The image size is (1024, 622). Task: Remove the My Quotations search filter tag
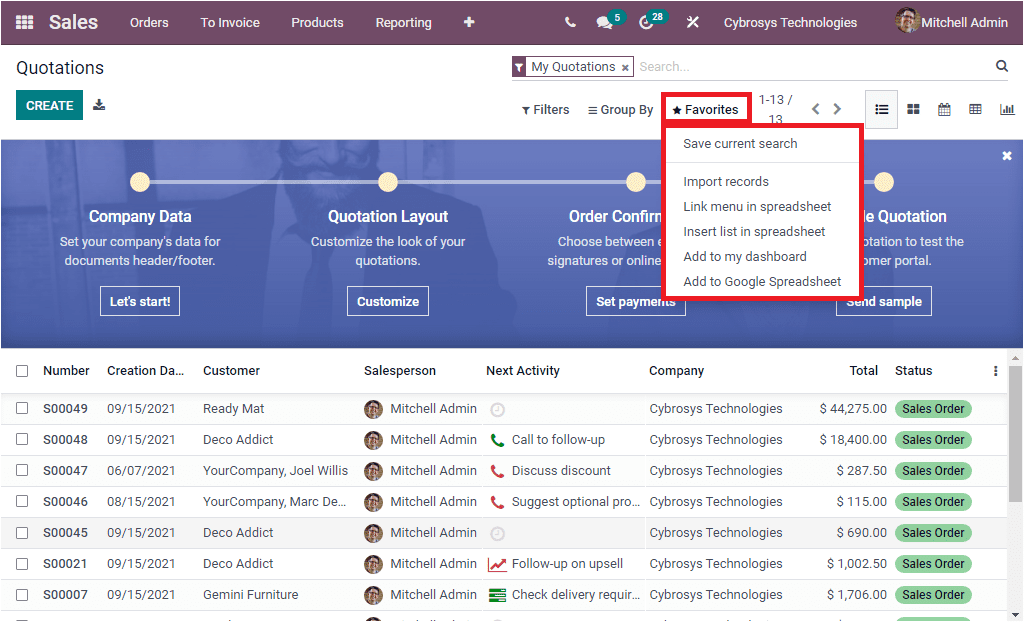627,66
